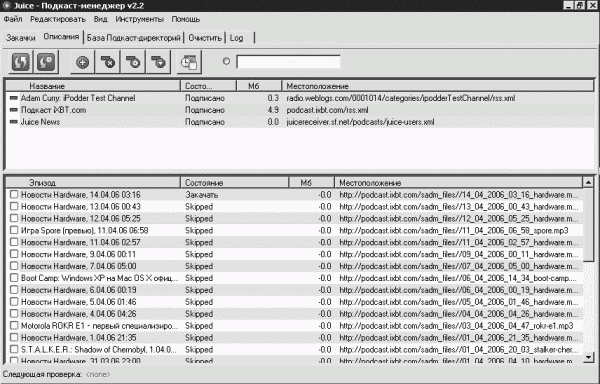
Task: Click the icon next to Подкаст iXBT.com feed
Action: click(x=13, y=110)
